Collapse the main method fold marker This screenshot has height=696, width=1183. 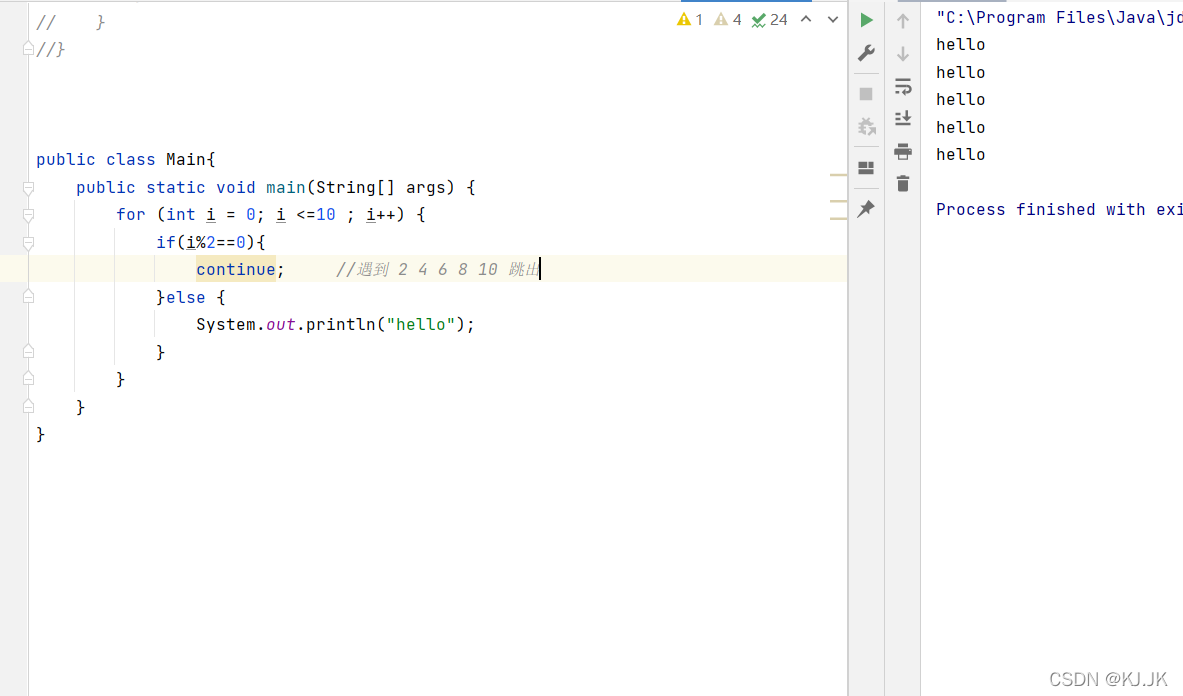28,188
